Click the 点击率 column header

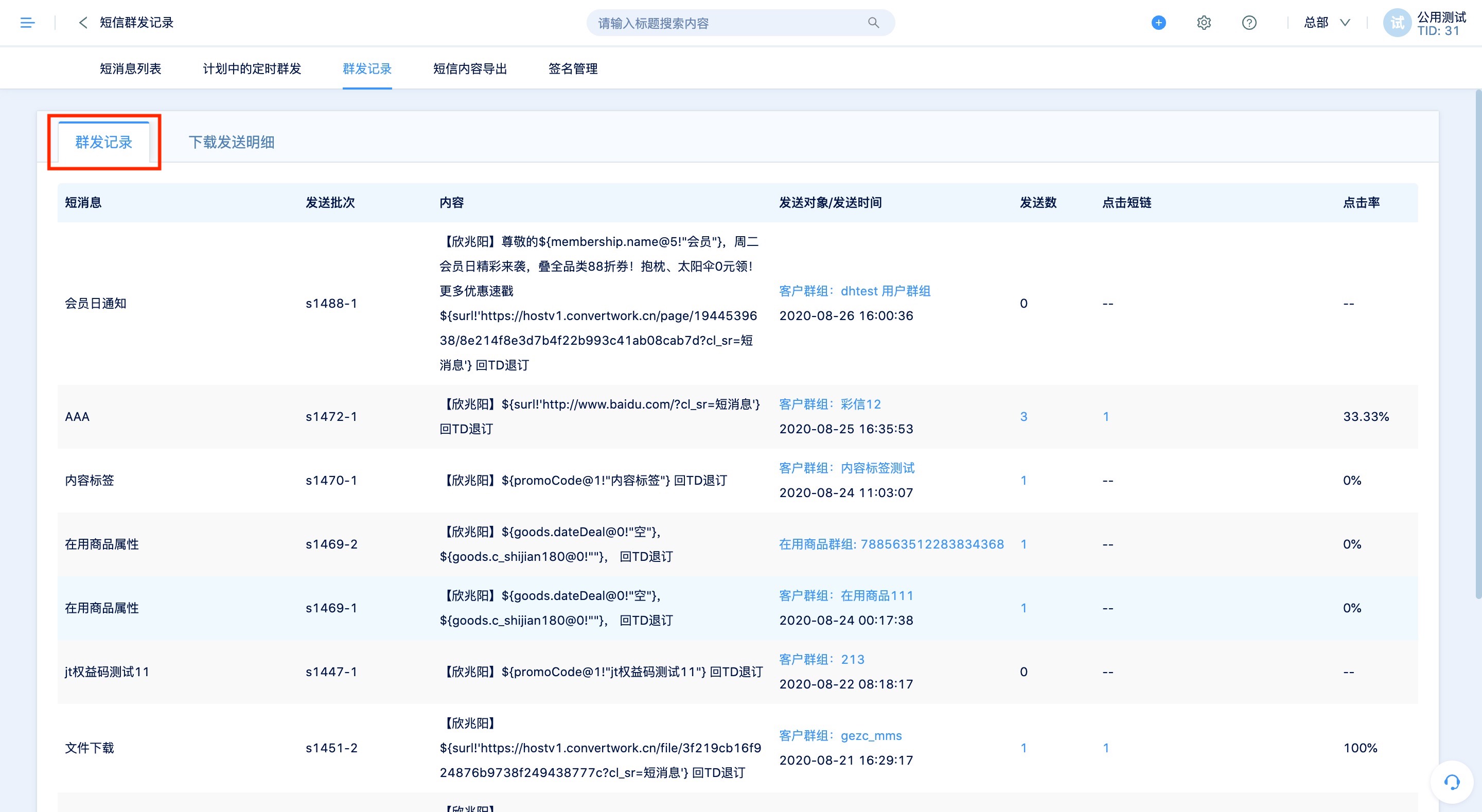click(1361, 203)
